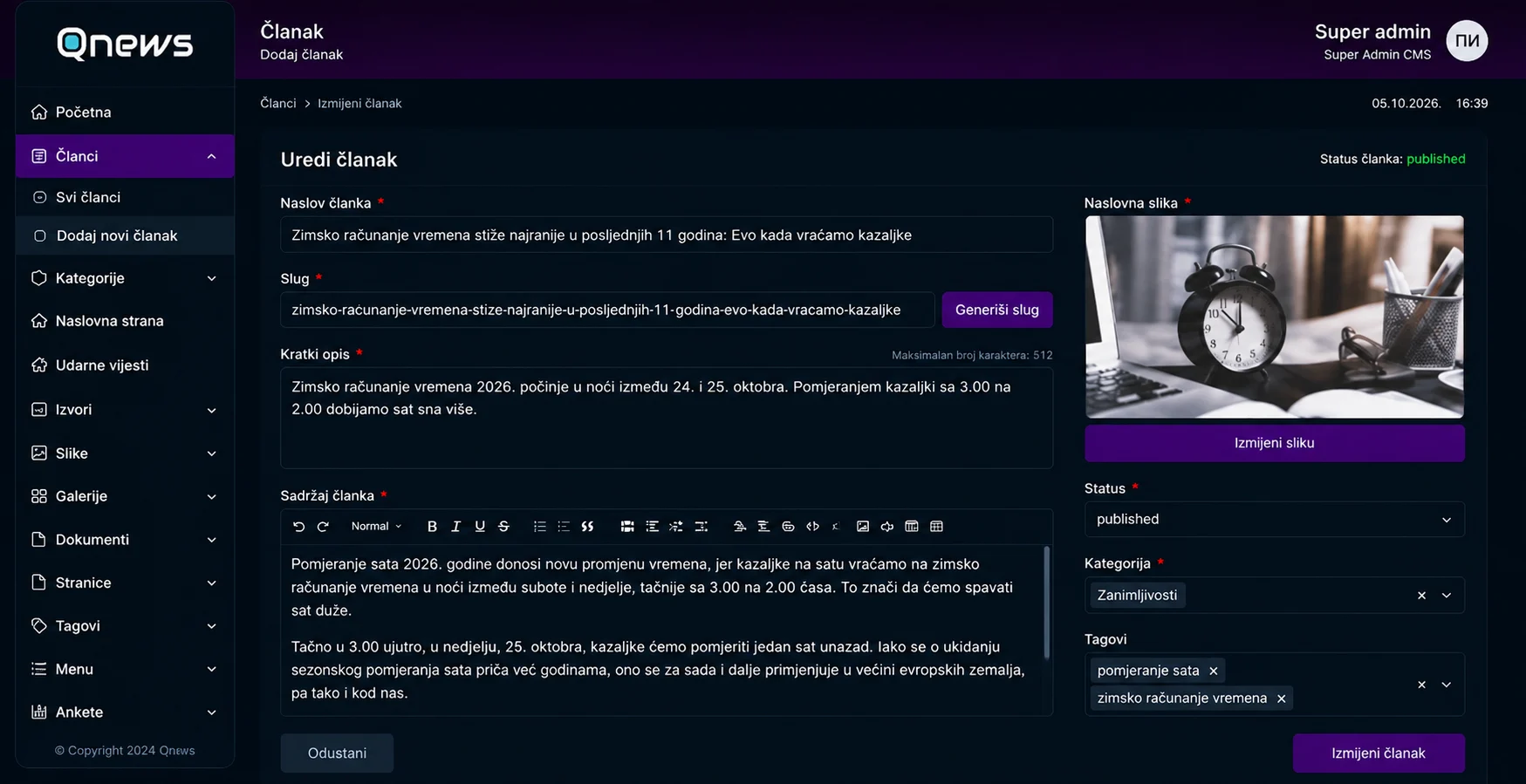Insert a hyperlink from the editor toolbar

click(788, 527)
